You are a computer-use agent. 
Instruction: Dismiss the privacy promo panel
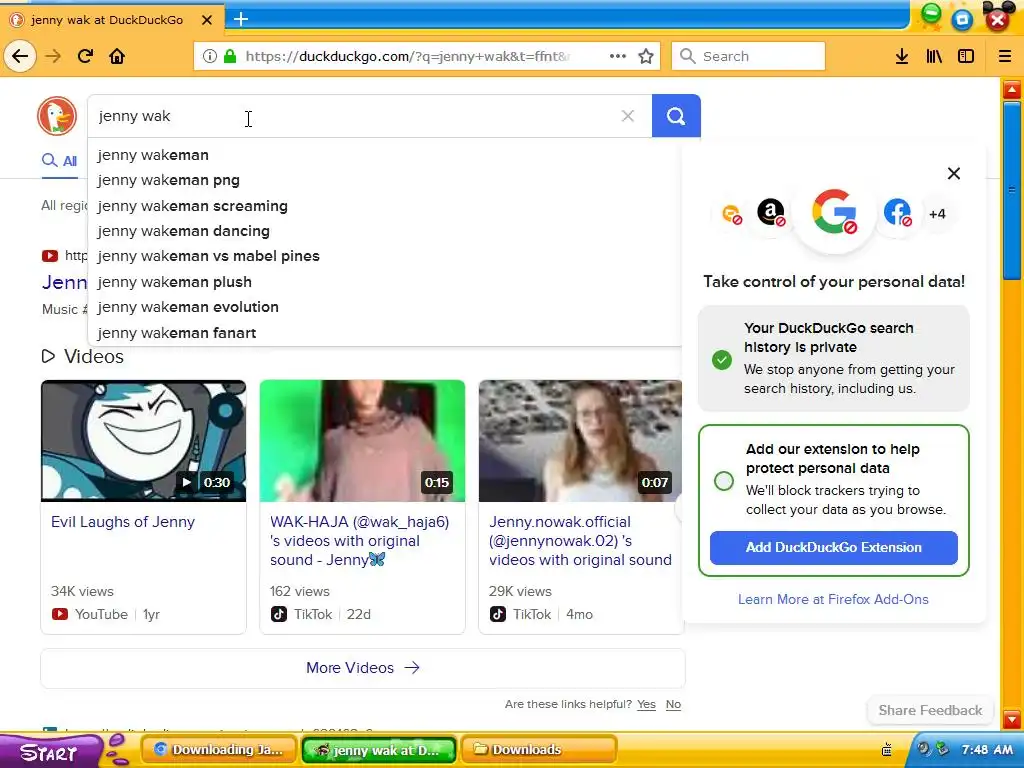tap(953, 173)
